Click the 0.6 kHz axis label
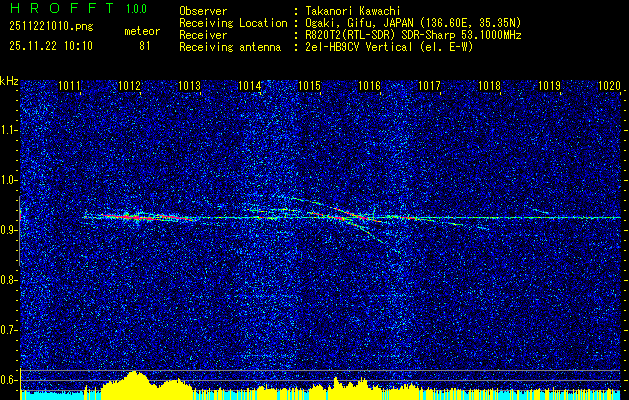This screenshot has width=629, height=400. [x=9, y=380]
